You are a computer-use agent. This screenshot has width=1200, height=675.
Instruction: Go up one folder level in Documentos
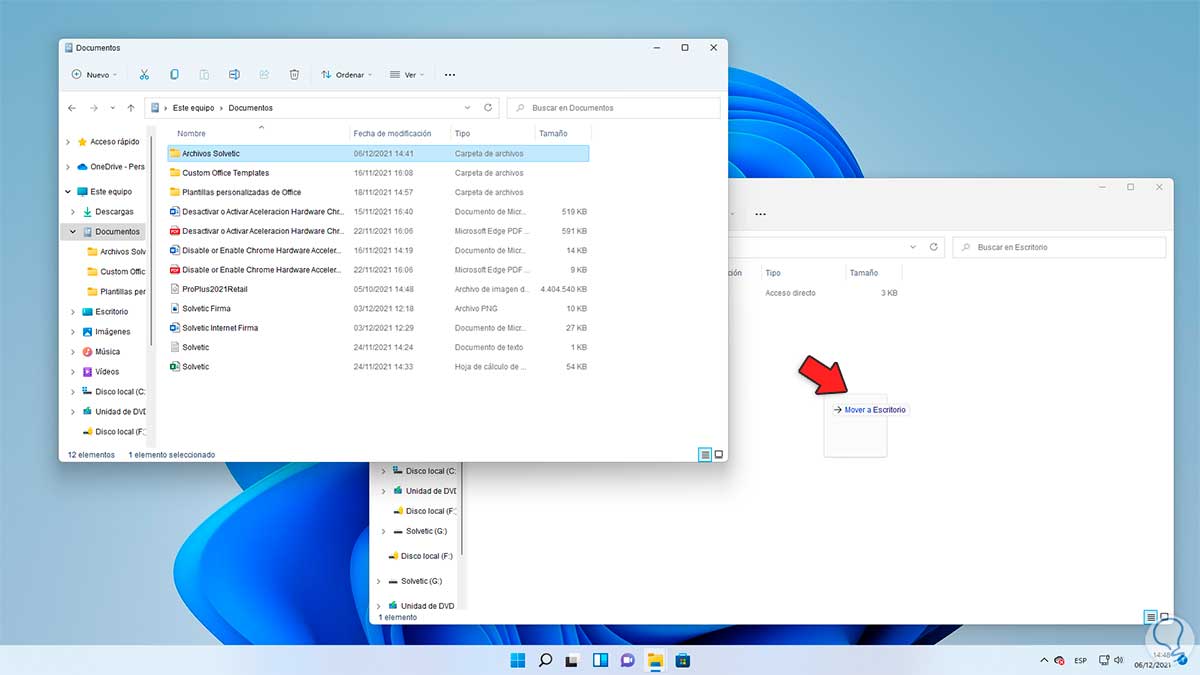coord(131,108)
